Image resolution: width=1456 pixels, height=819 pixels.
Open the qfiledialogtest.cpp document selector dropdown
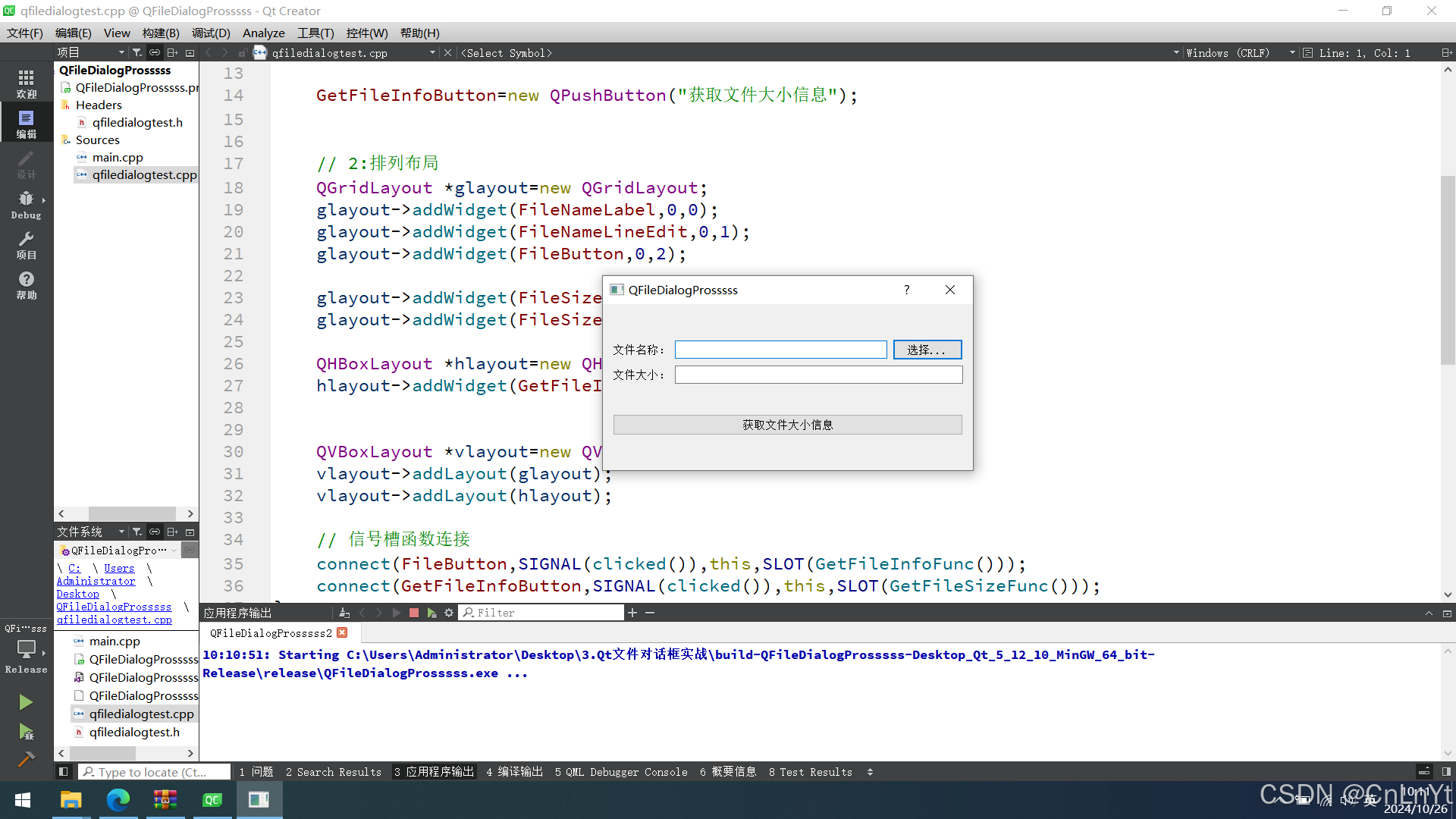pyautogui.click(x=431, y=53)
